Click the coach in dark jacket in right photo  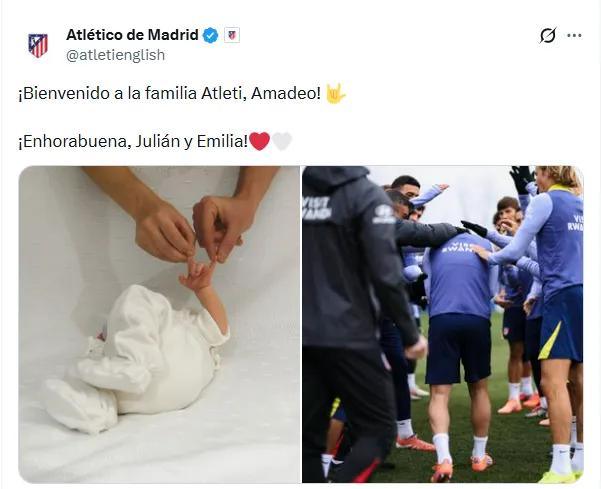click(355, 322)
